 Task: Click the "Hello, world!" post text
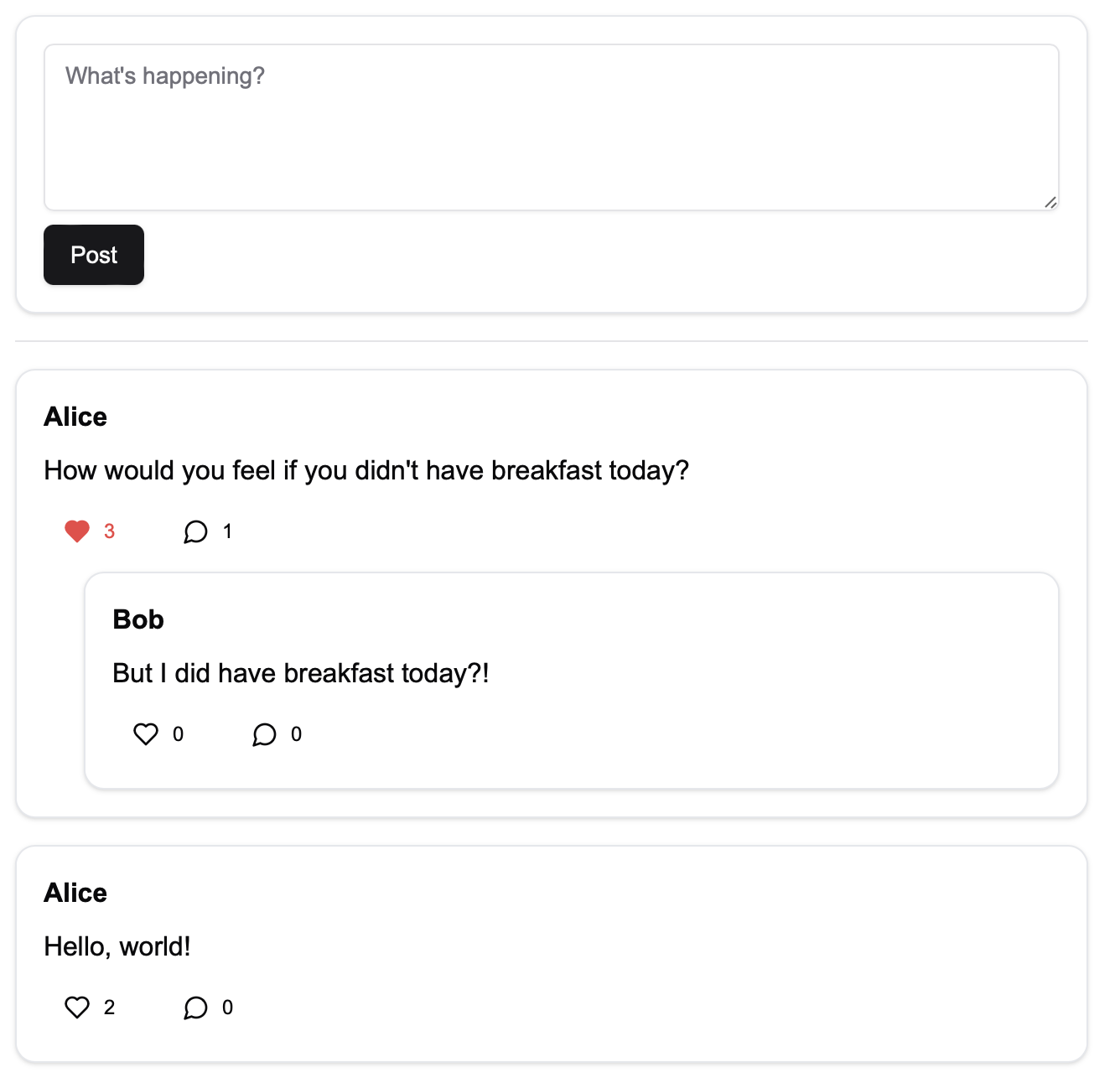click(117, 946)
